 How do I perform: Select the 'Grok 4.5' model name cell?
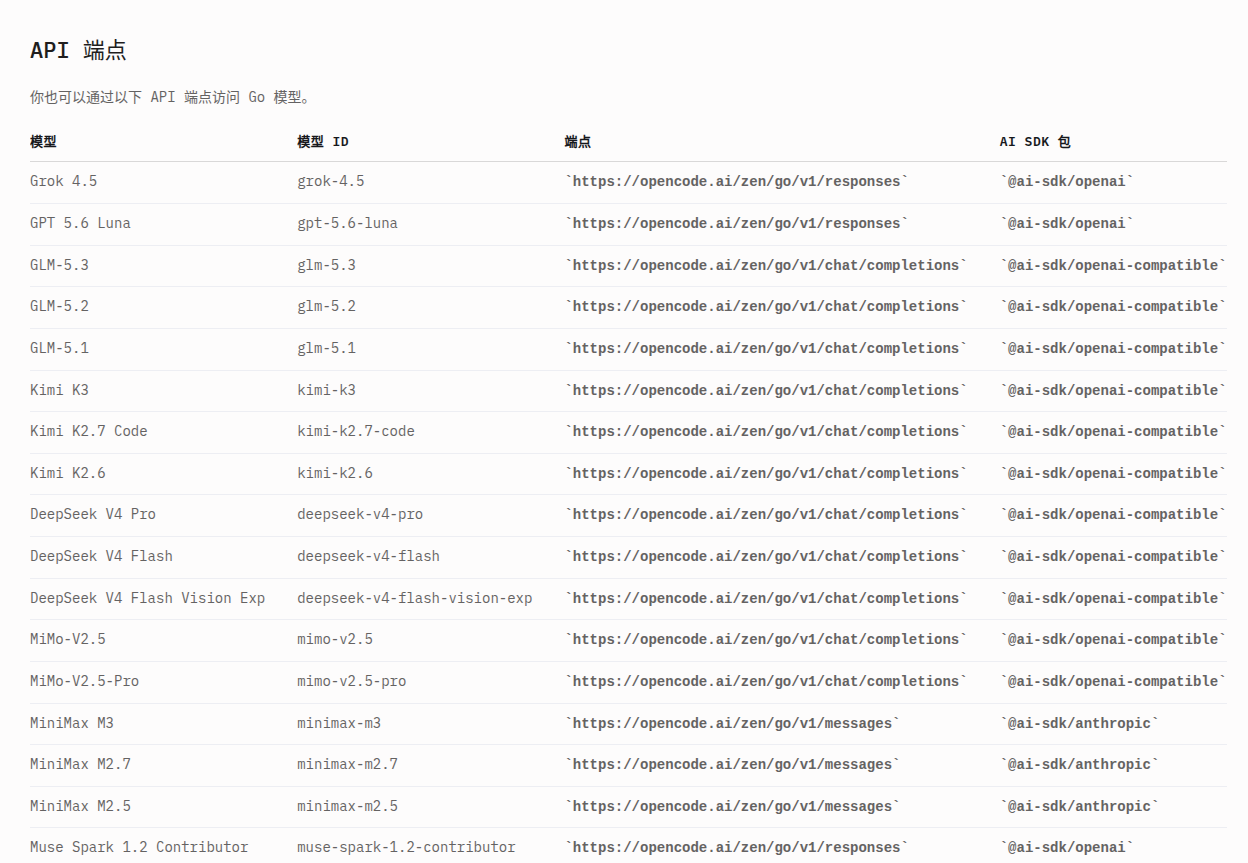click(x=64, y=181)
